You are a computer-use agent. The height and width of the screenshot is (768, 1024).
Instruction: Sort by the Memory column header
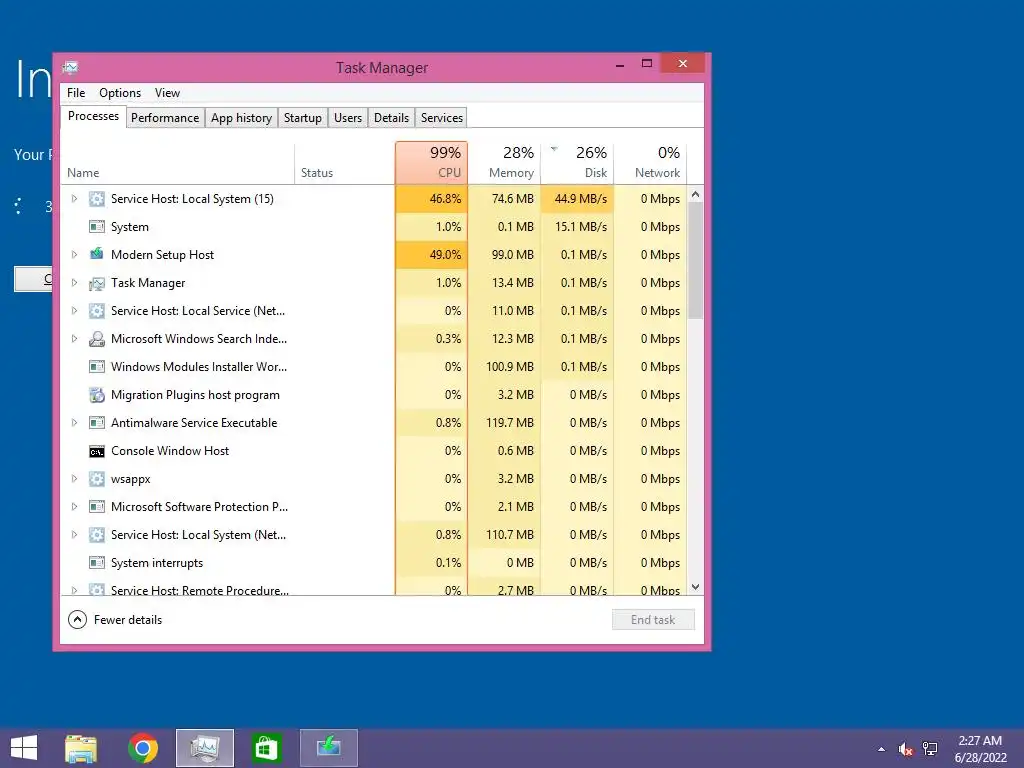pyautogui.click(x=504, y=163)
